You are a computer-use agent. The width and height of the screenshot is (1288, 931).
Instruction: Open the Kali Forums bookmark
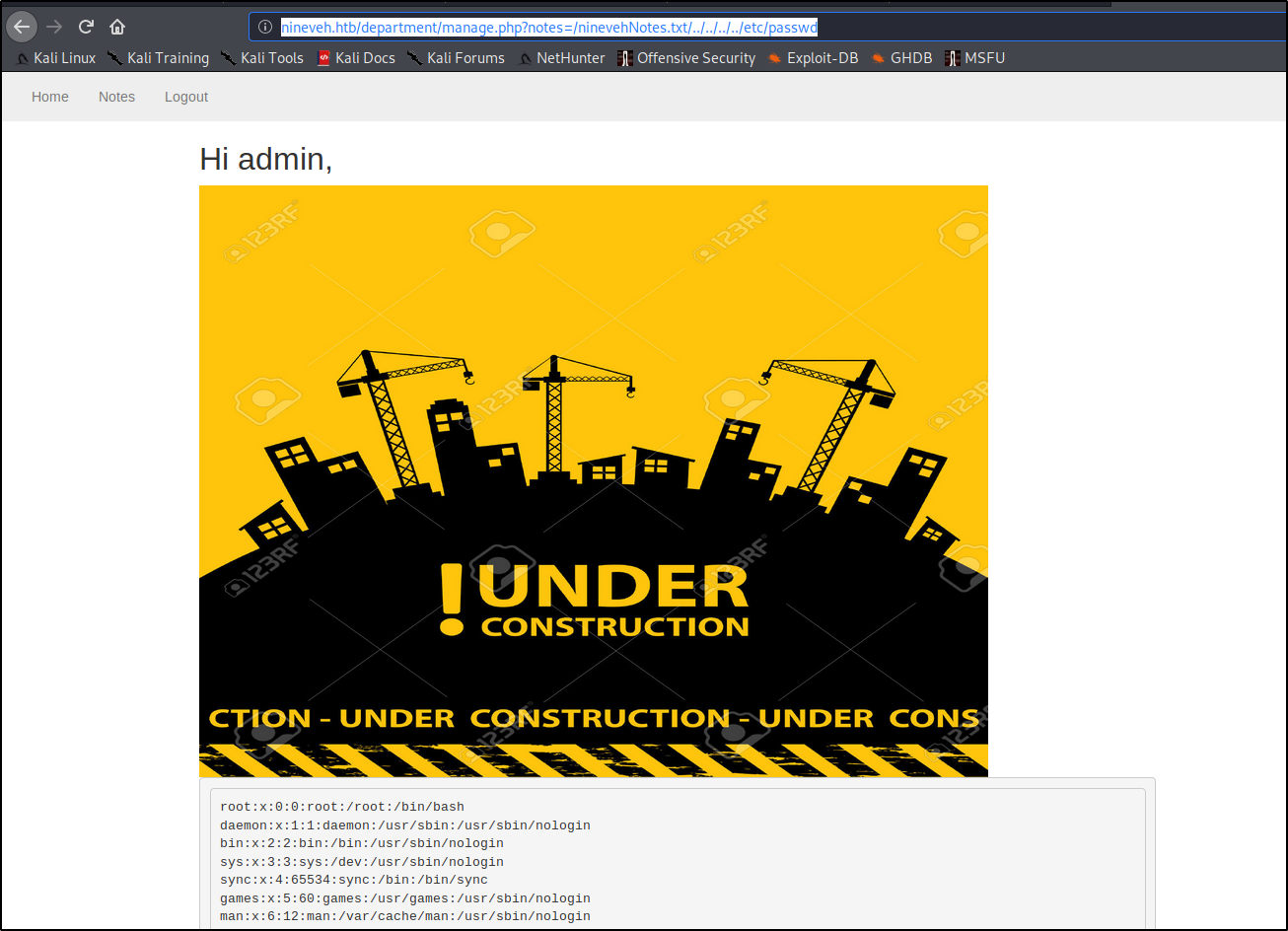pyautogui.click(x=456, y=58)
